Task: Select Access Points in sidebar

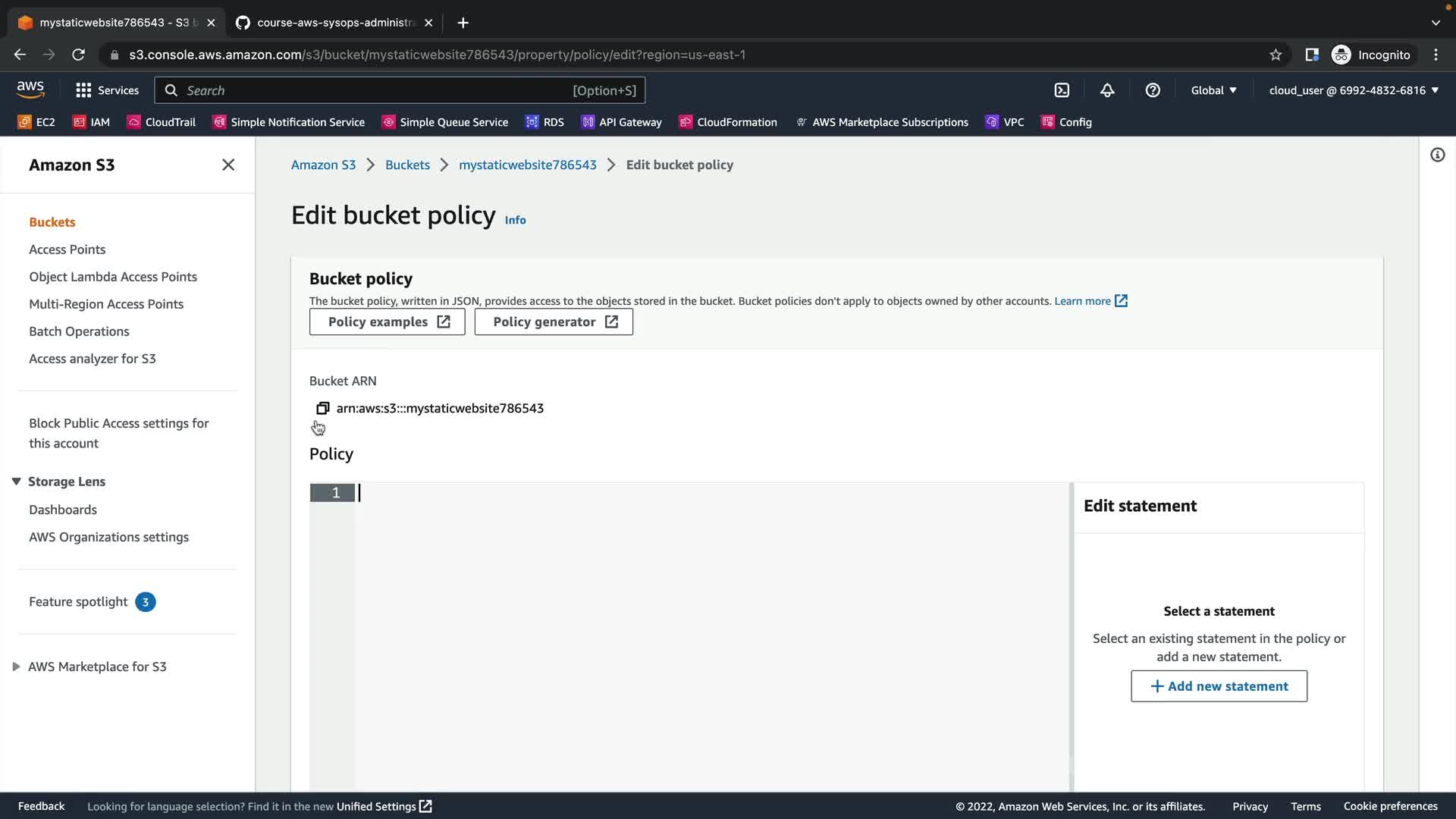Action: click(67, 249)
